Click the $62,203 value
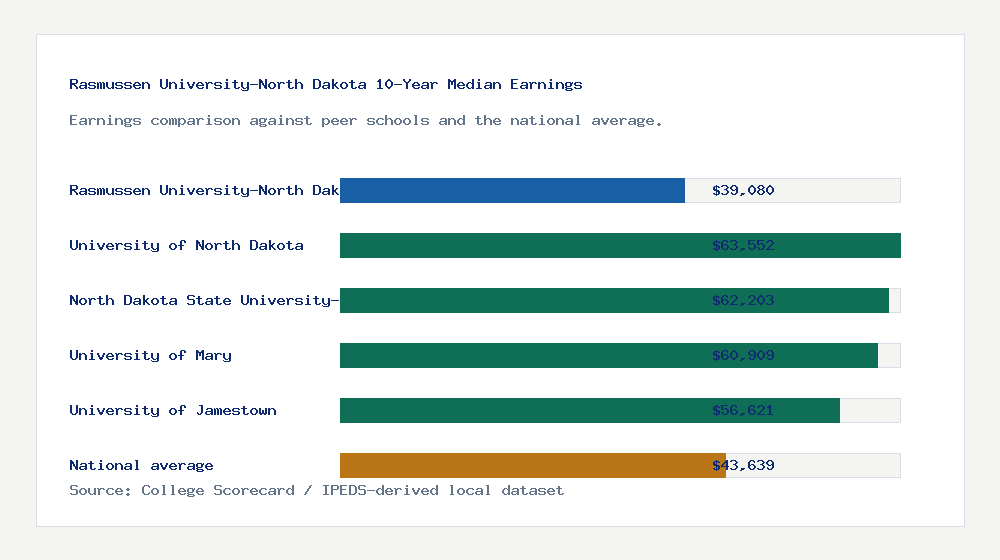The image size is (1000, 560). 743,300
